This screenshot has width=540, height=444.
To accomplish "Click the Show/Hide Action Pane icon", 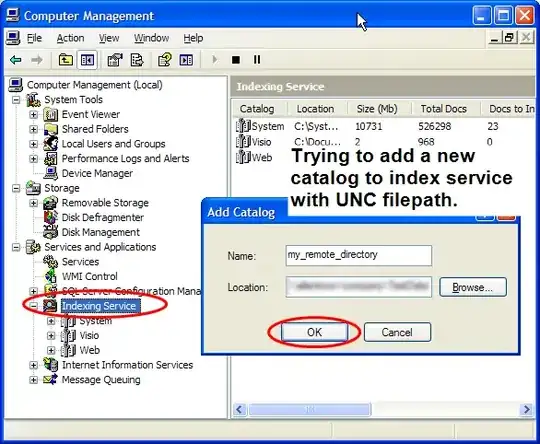I will (x=186, y=60).
